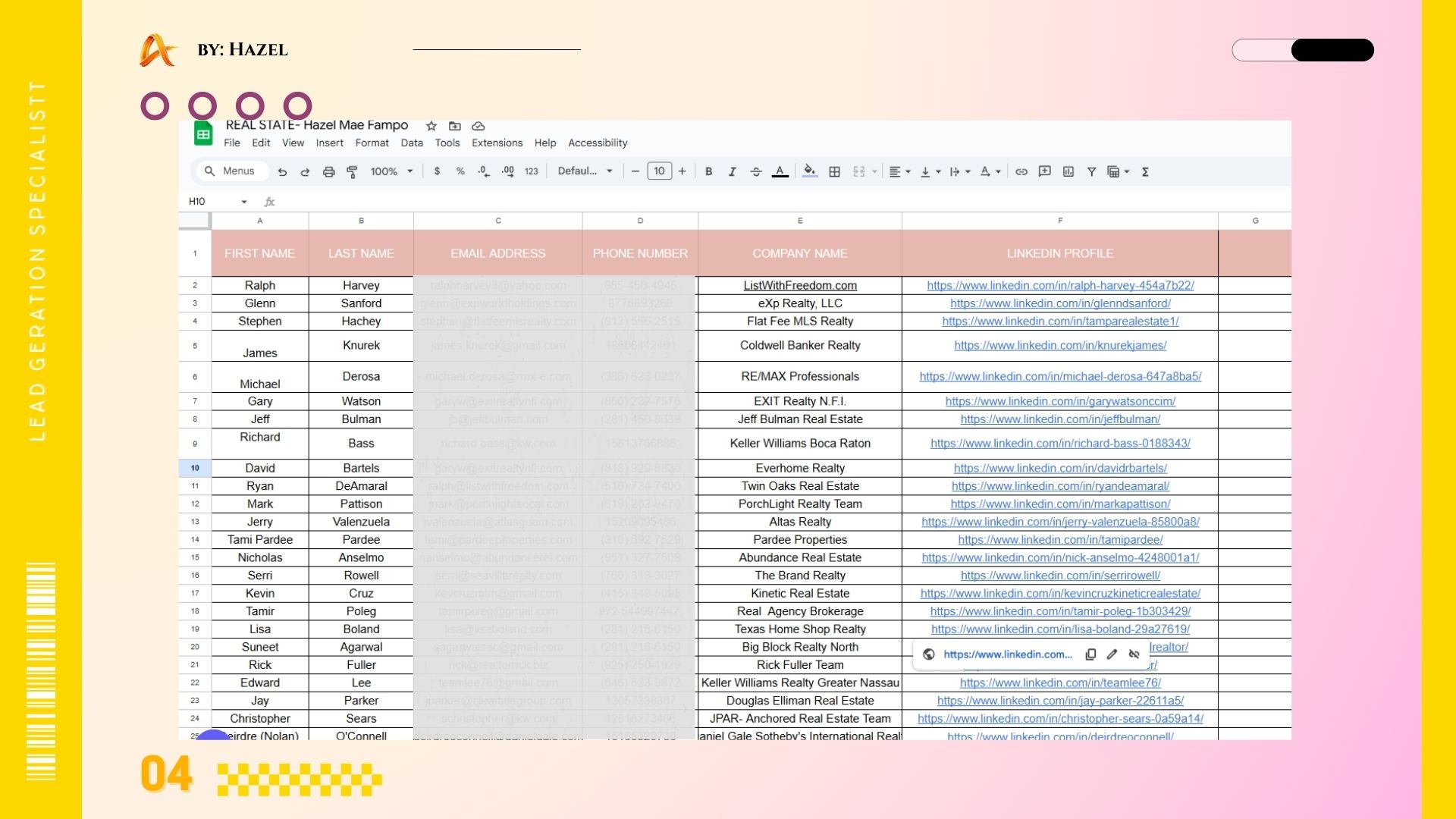The image size is (1456, 819).
Task: Click the Create a filter icon
Action: [x=1091, y=171]
